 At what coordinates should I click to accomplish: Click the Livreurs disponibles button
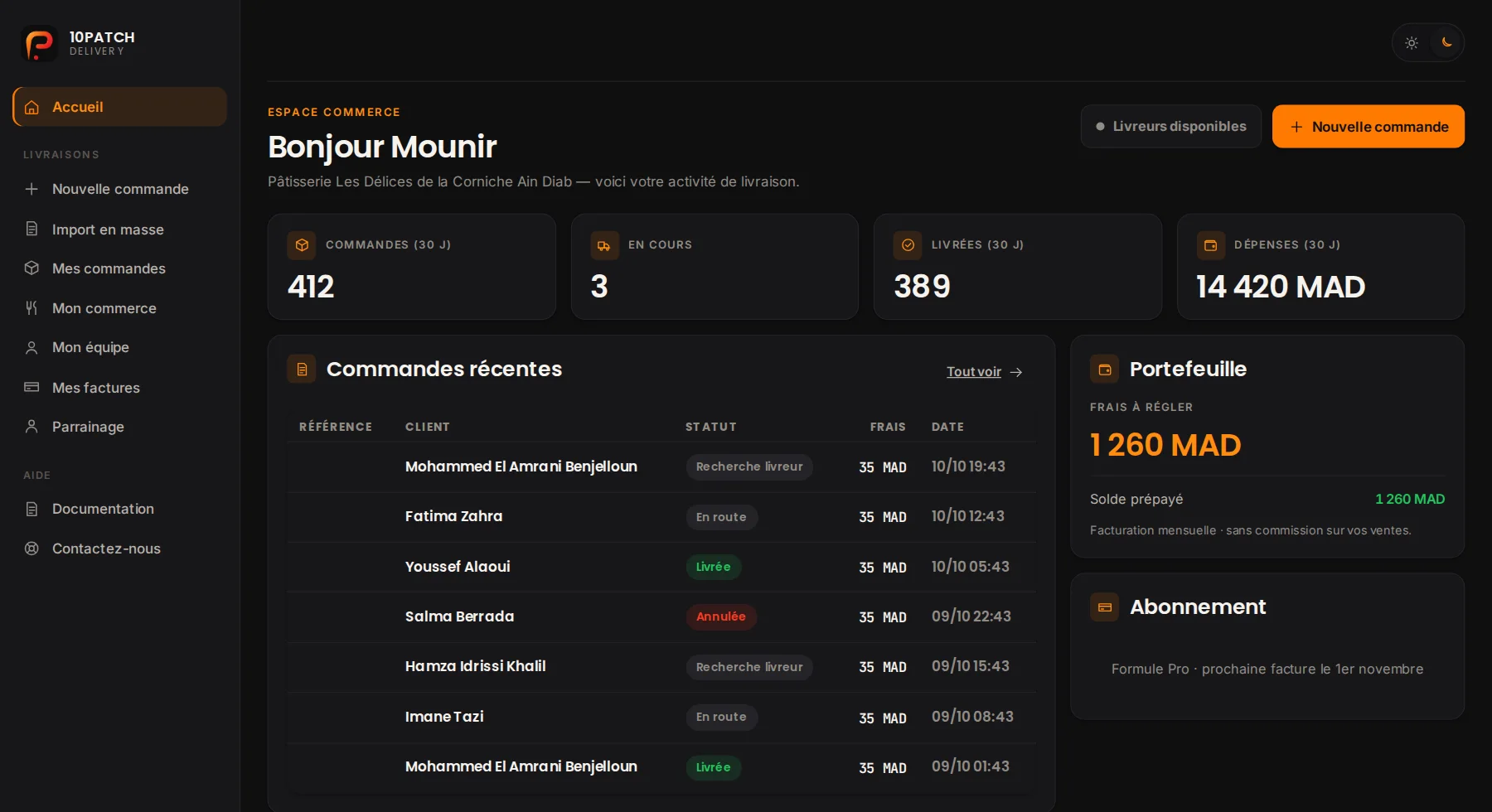click(1171, 127)
